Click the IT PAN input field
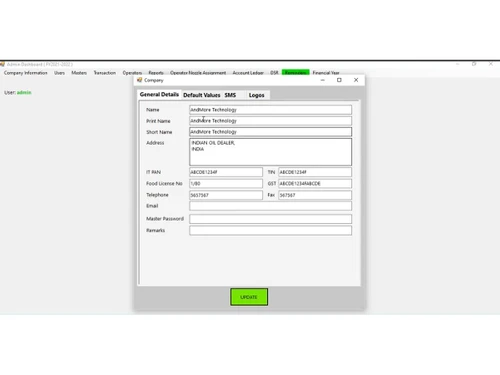Viewport: 500px width, 375px height. (x=226, y=172)
